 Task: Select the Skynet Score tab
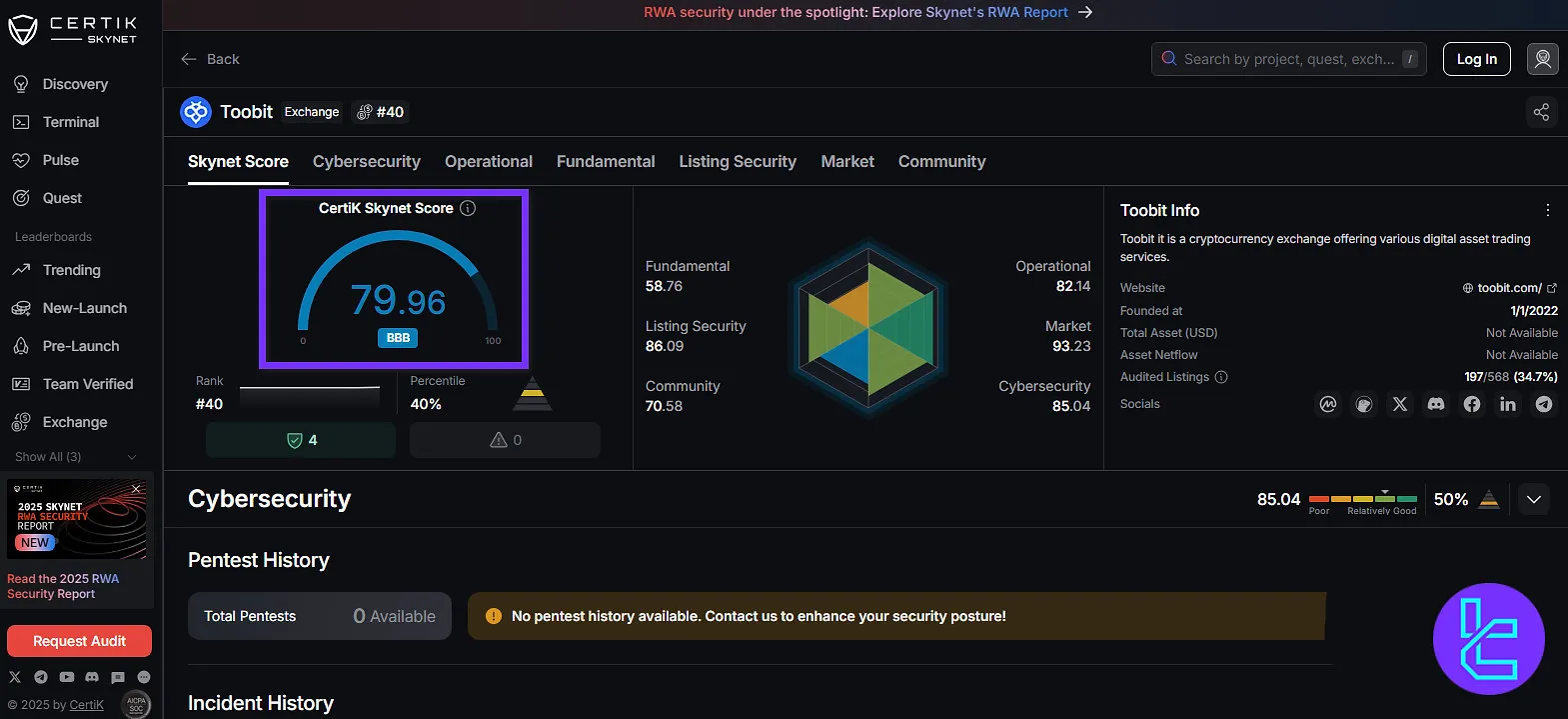click(238, 162)
